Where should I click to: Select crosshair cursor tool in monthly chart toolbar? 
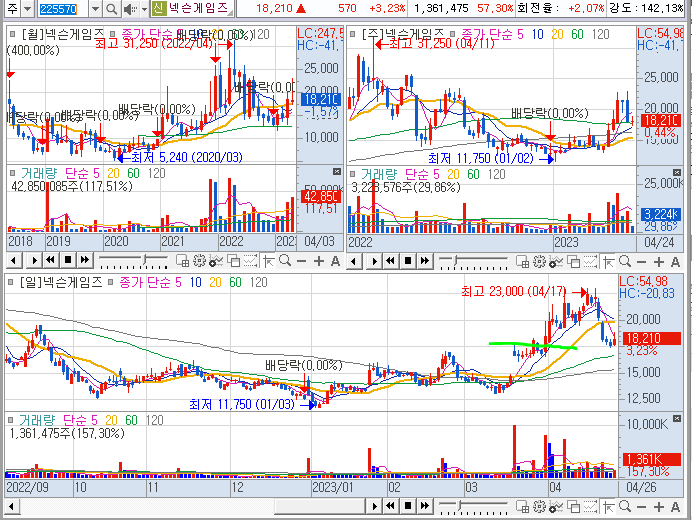pyautogui.click(x=268, y=261)
